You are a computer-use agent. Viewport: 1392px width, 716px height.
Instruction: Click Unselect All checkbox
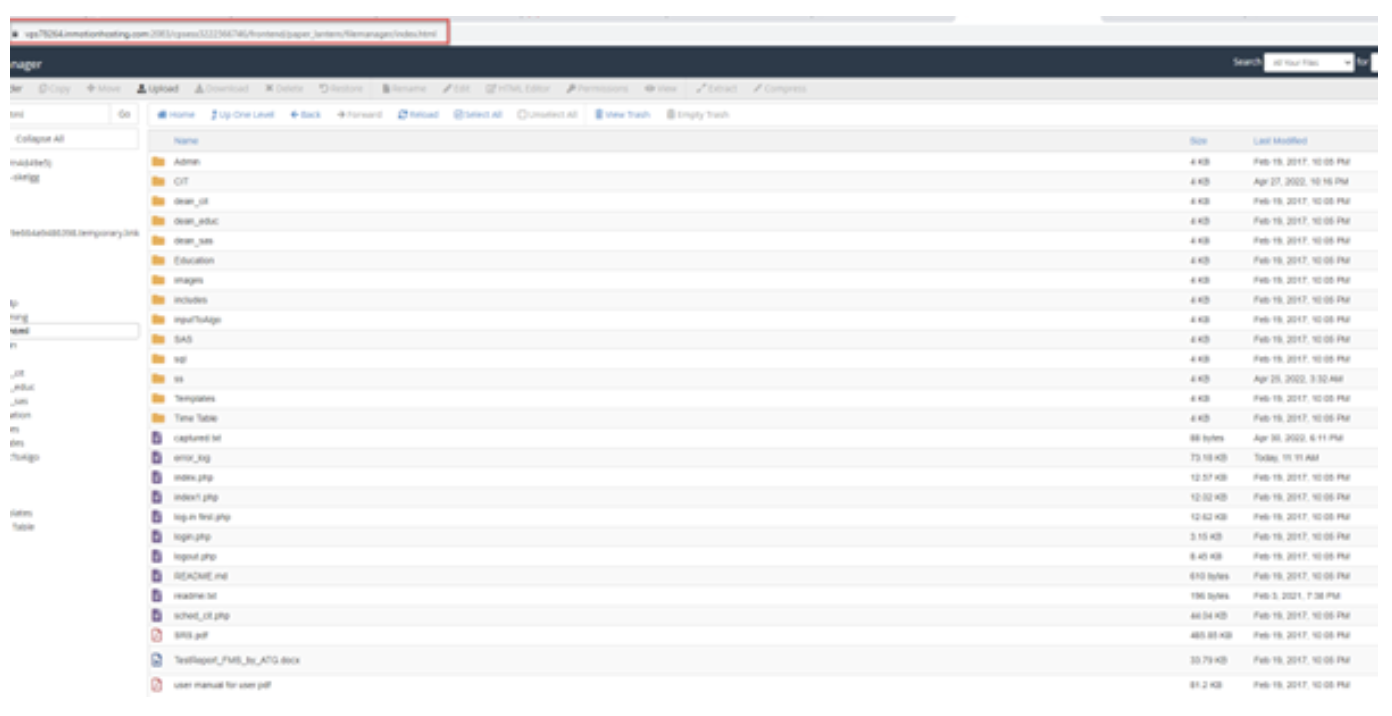[548, 115]
